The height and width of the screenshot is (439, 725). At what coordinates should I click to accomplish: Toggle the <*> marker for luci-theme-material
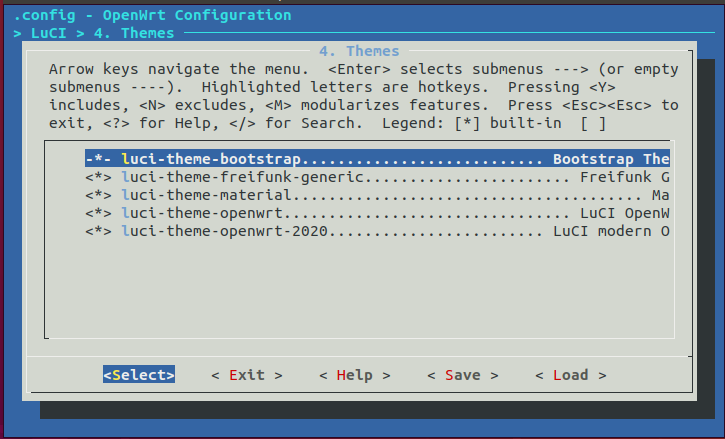[98, 195]
